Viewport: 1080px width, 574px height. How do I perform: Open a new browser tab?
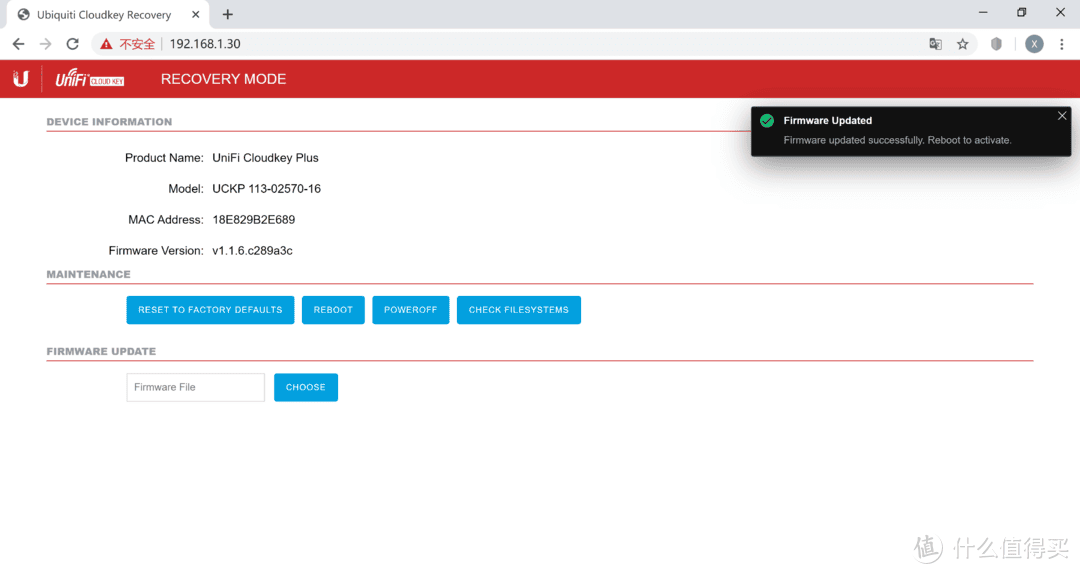pyautogui.click(x=228, y=14)
